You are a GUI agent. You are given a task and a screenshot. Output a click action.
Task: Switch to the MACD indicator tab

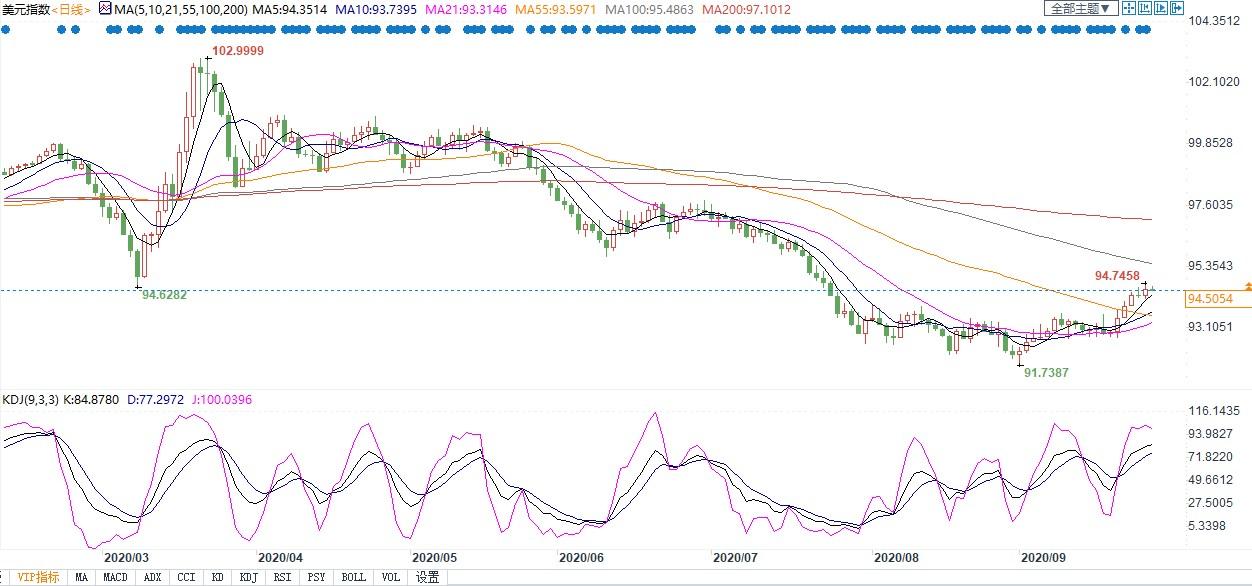coord(116,577)
